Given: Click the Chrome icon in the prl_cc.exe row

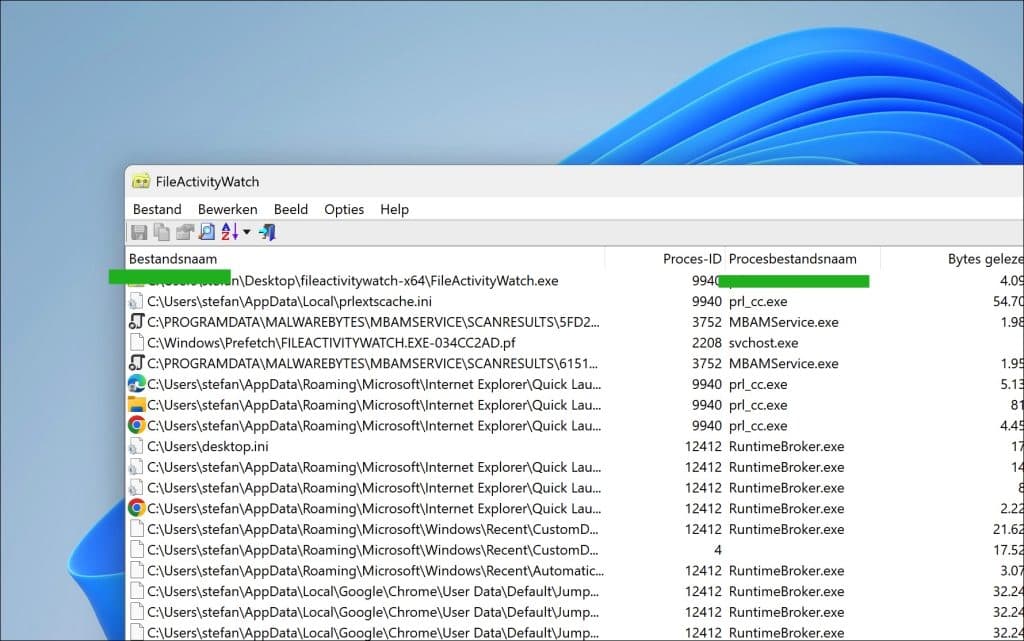Looking at the screenshot, I should 136,426.
